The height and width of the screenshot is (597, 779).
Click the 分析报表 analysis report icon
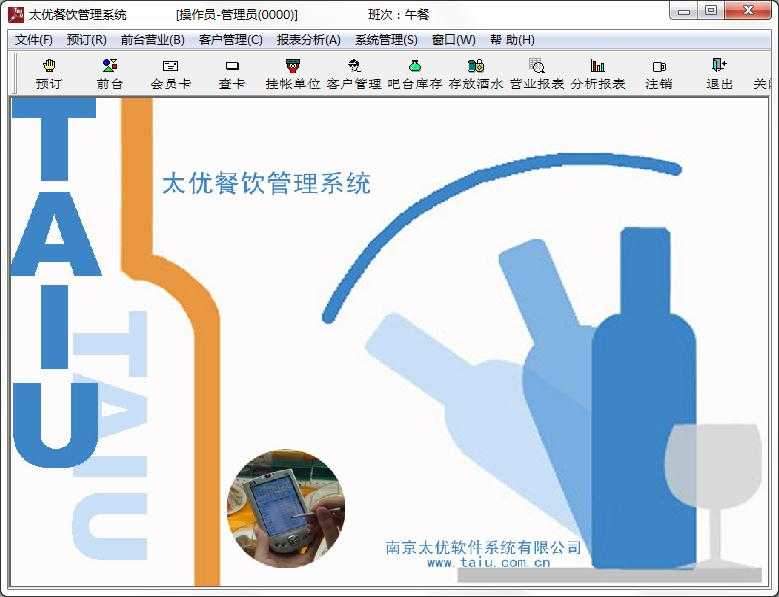coord(598,74)
